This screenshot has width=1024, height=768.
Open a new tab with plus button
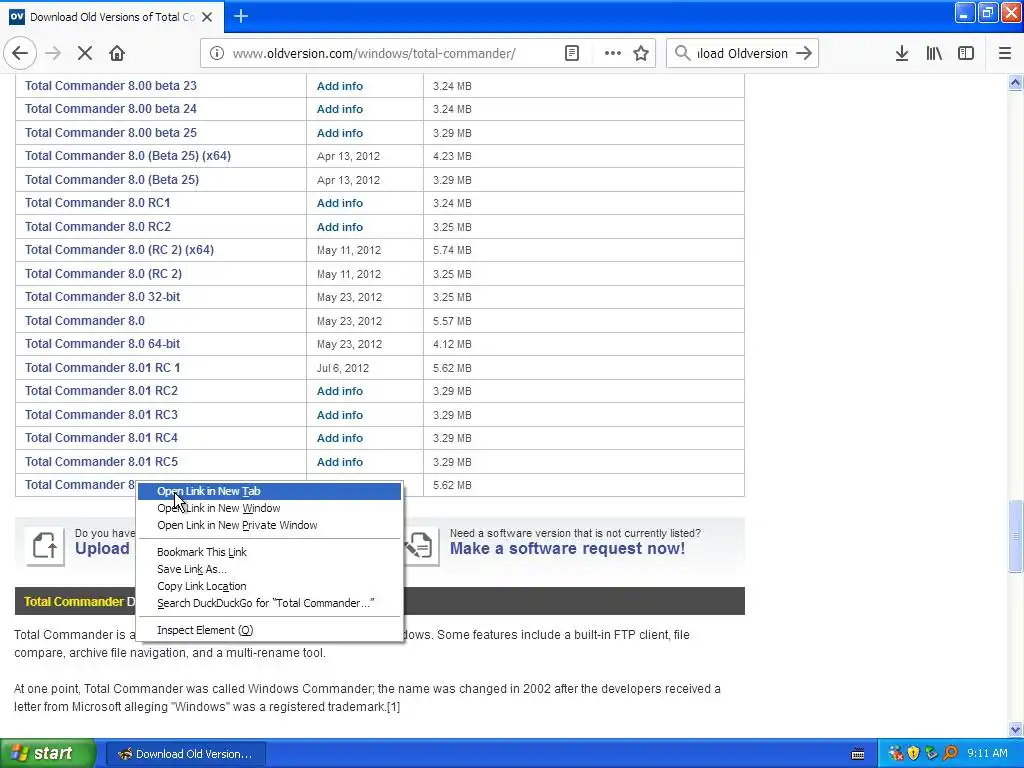(241, 16)
